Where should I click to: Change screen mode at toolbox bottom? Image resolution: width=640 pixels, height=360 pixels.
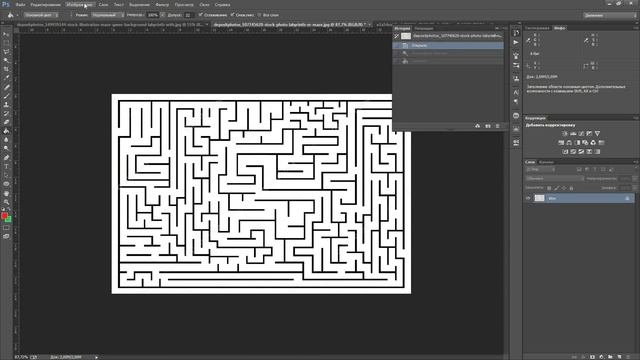[6, 236]
